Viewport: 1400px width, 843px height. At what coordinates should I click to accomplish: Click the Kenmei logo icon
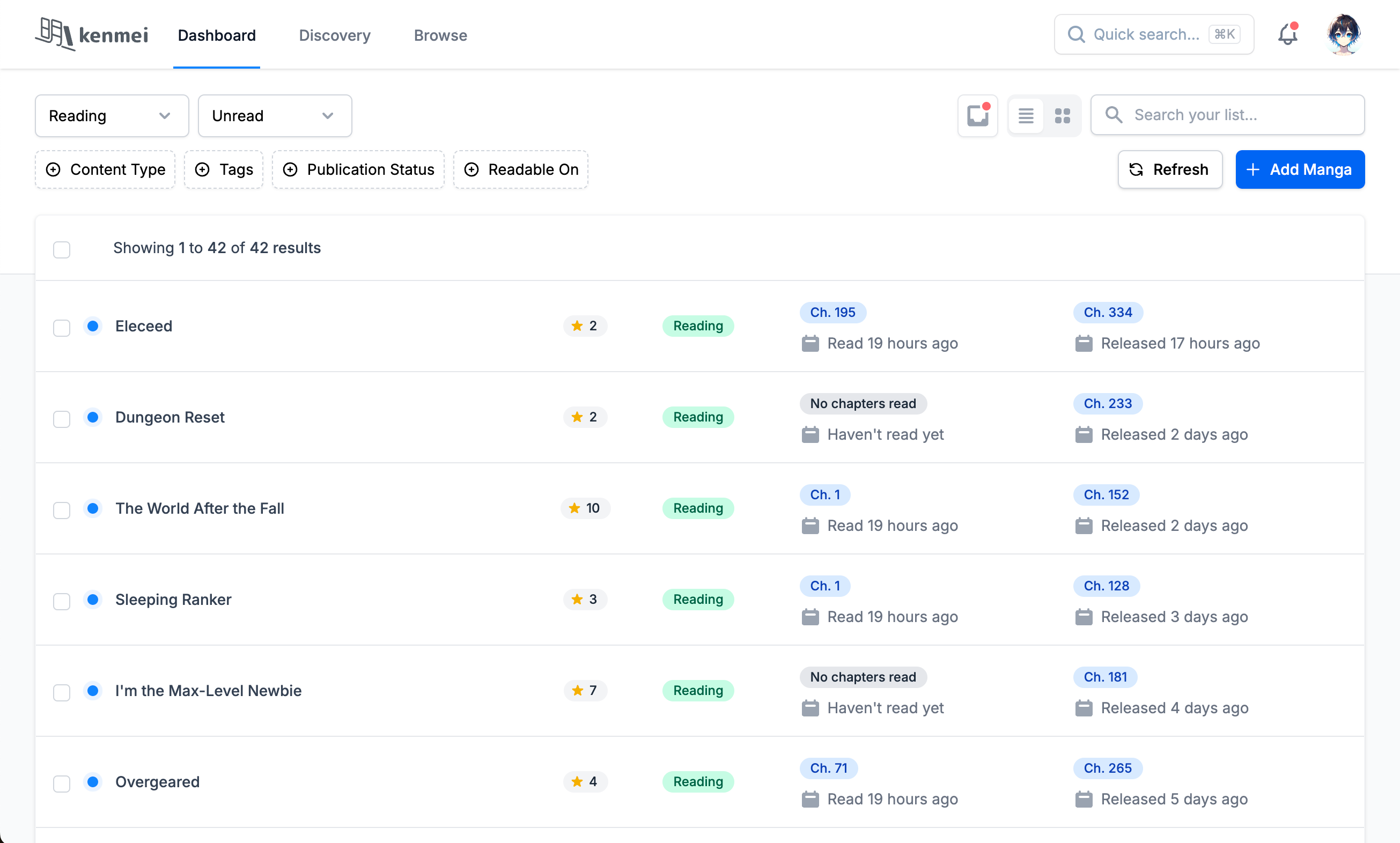pos(55,34)
